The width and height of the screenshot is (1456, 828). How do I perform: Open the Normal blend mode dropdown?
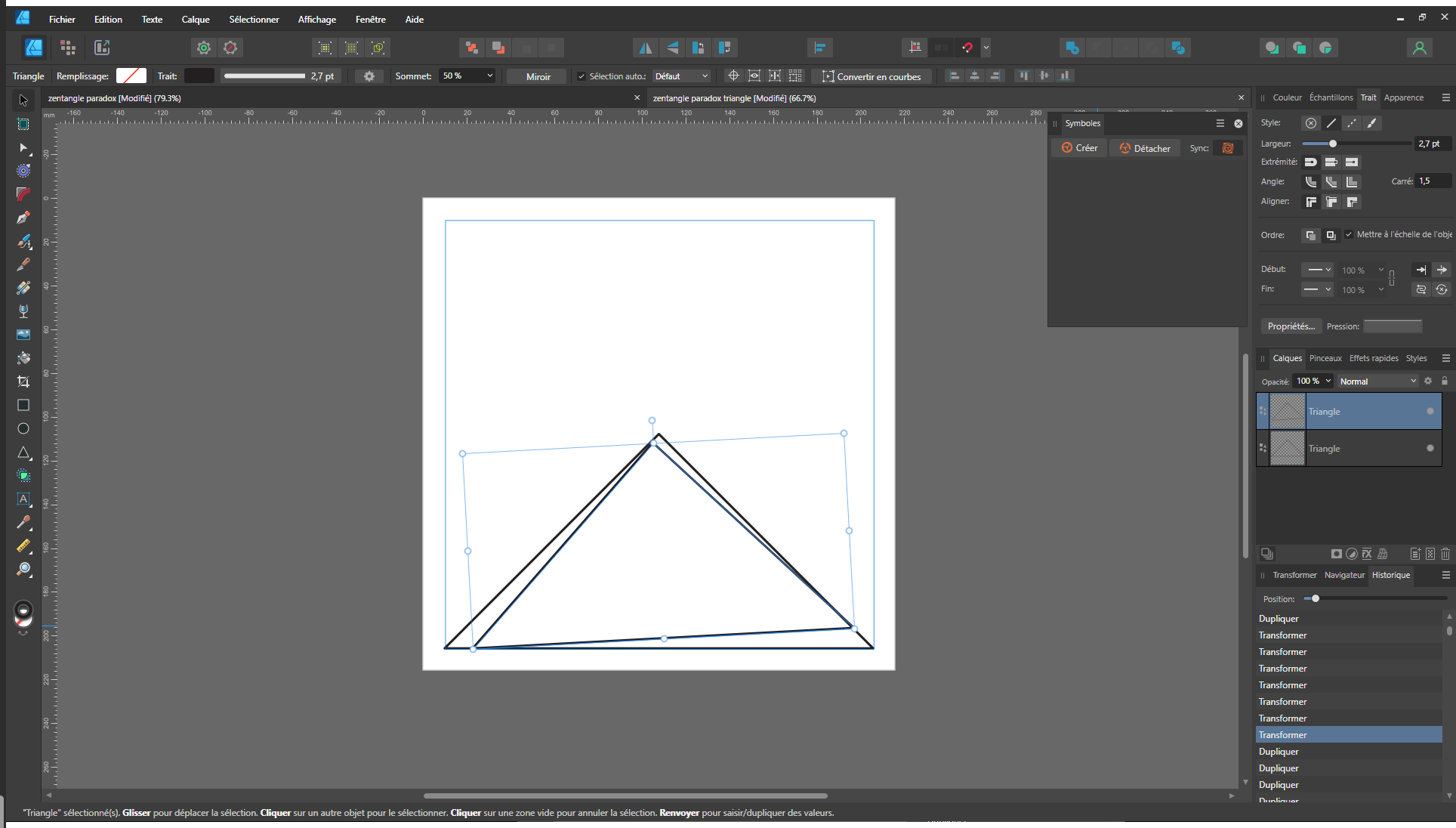[x=1377, y=382]
